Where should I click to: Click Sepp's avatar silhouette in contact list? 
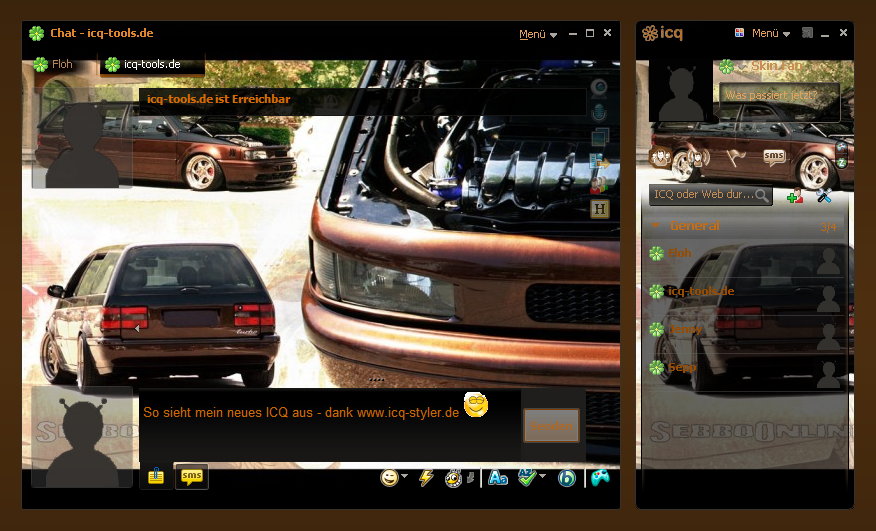pos(828,374)
